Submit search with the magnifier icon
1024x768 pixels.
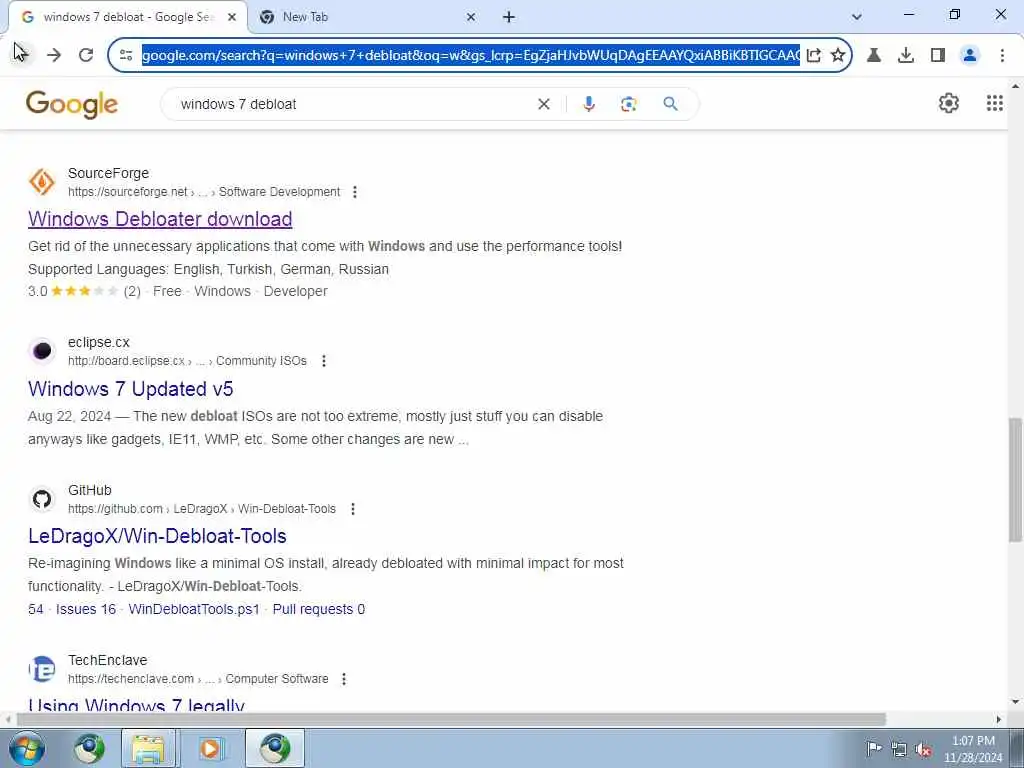point(670,104)
